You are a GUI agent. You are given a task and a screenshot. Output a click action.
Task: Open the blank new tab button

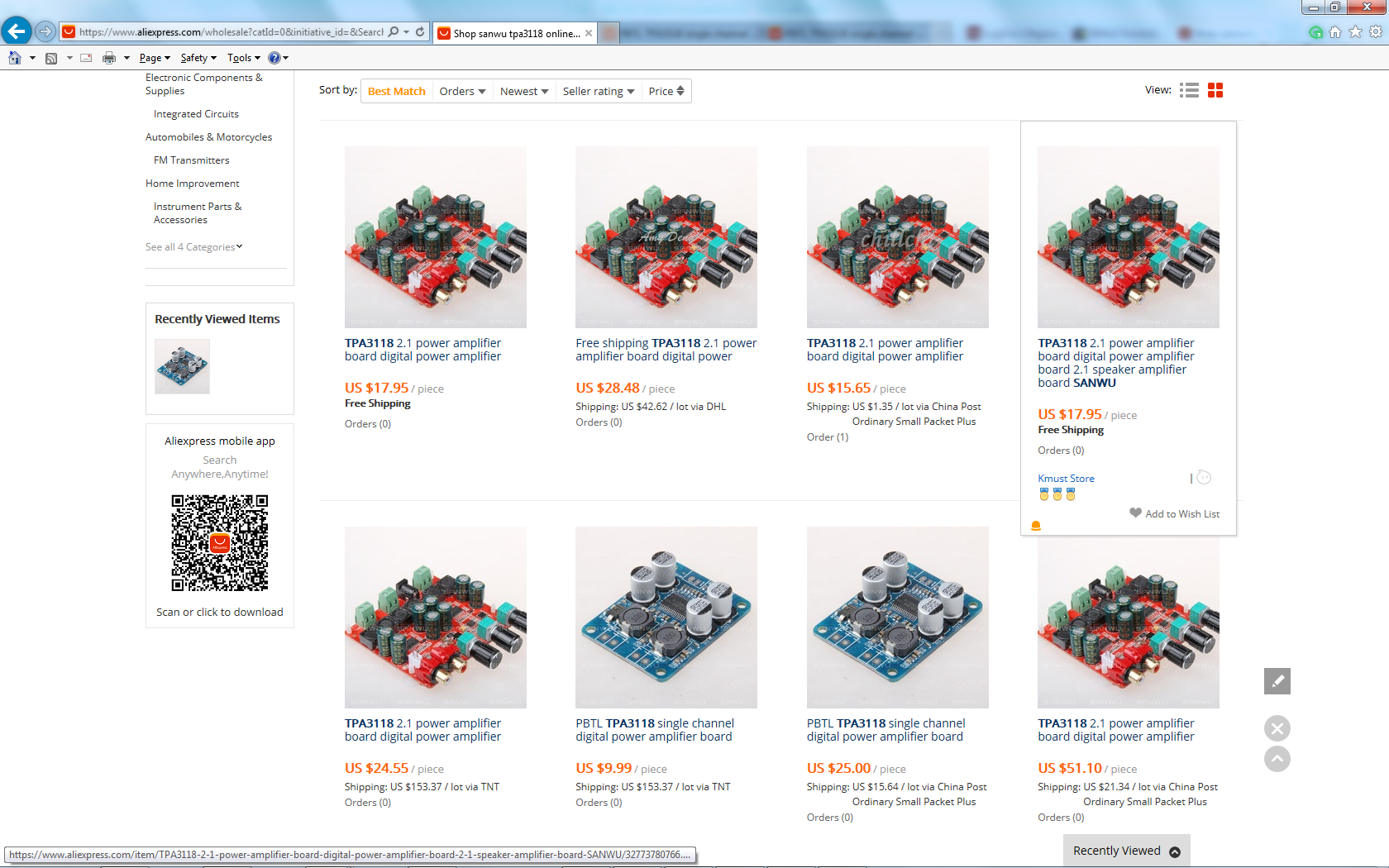(609, 33)
